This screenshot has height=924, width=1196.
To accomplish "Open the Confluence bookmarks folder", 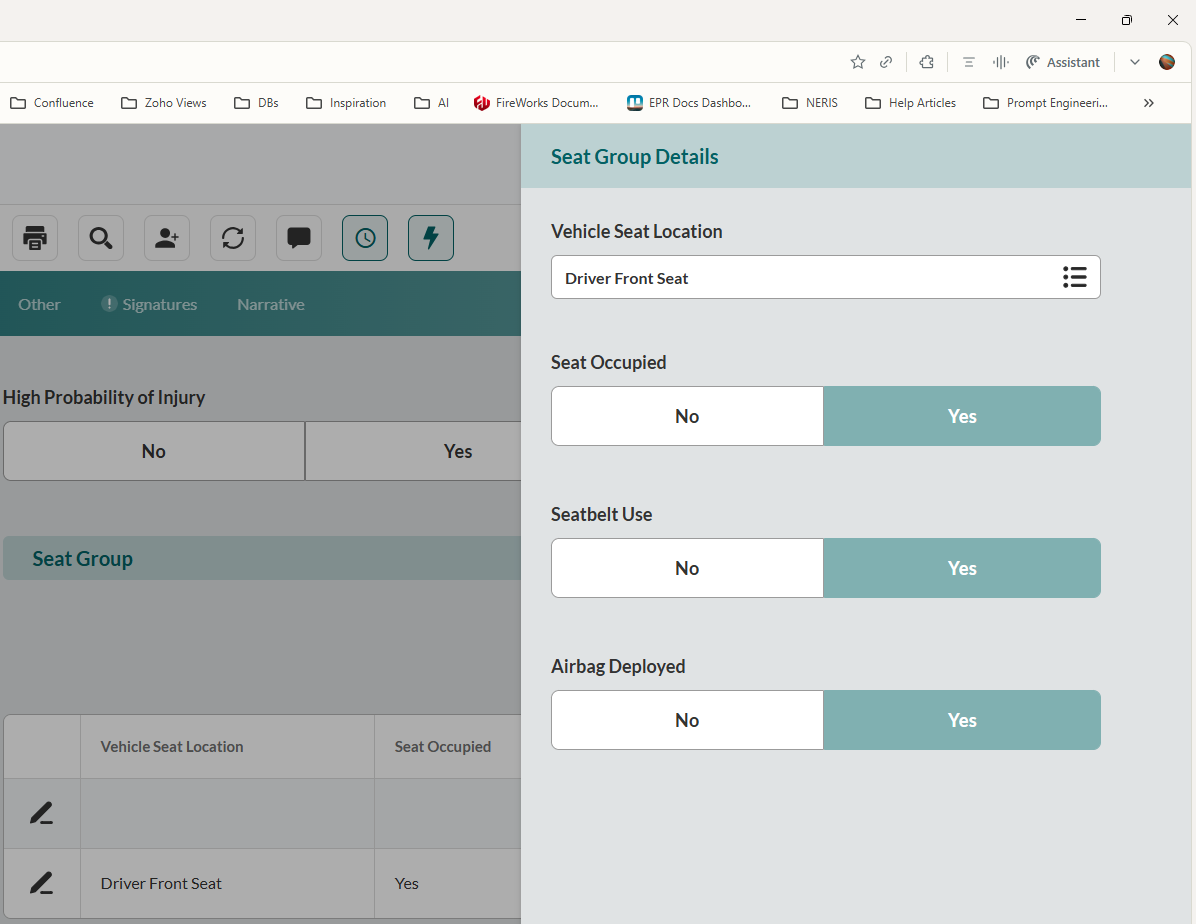I will pos(52,103).
